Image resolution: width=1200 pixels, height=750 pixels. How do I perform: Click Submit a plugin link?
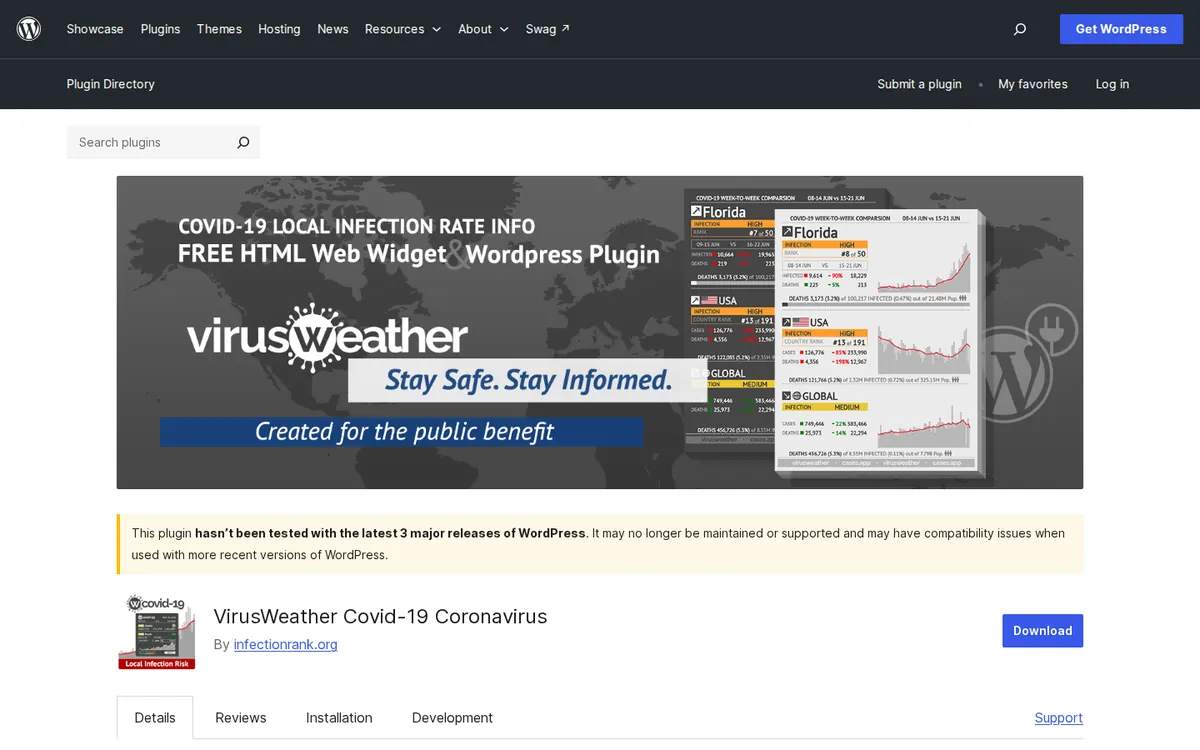919,84
